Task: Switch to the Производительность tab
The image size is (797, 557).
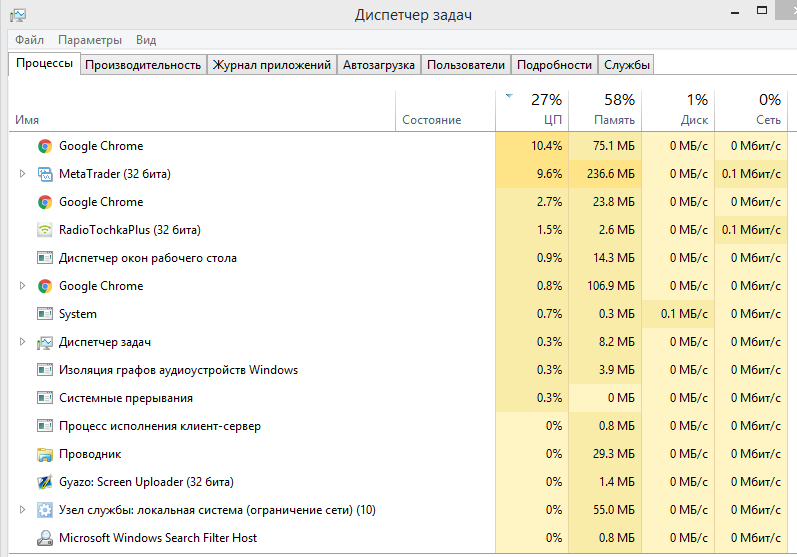Action: [143, 65]
